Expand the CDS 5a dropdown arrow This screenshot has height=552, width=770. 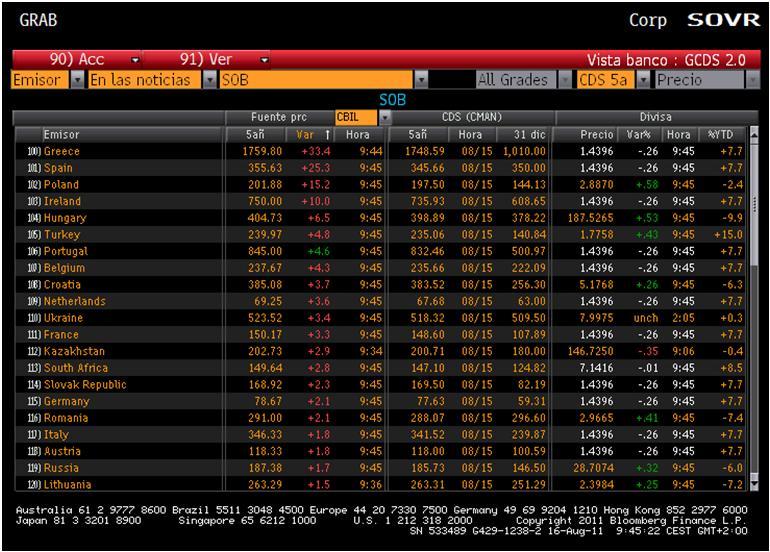(643, 80)
